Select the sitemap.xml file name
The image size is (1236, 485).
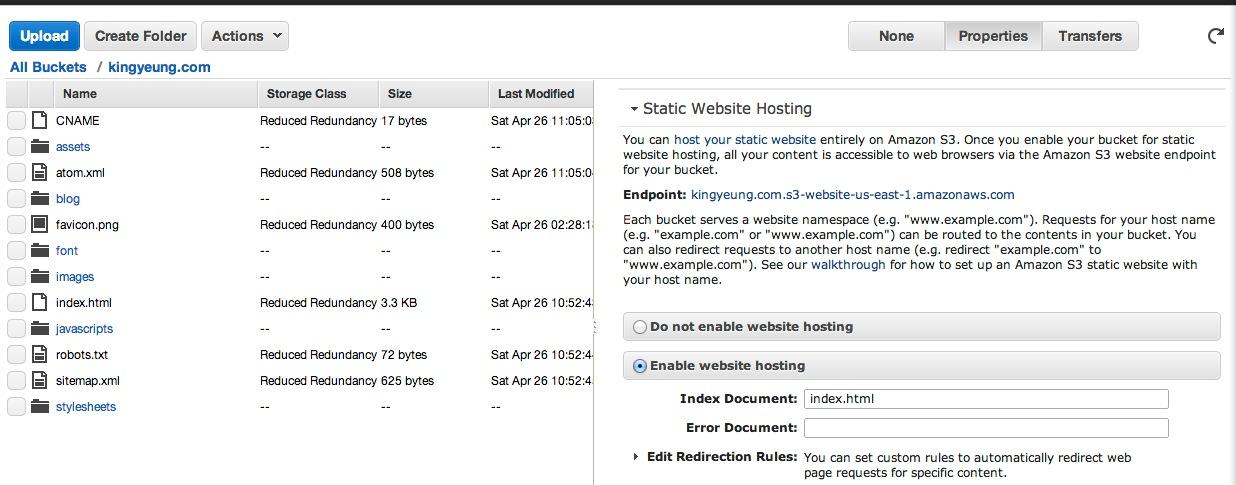click(88, 381)
